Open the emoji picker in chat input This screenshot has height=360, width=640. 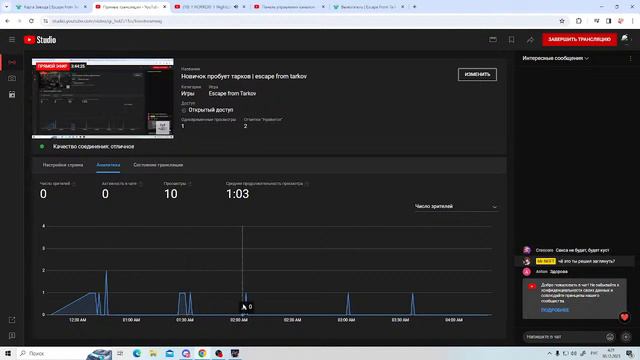(x=610, y=337)
